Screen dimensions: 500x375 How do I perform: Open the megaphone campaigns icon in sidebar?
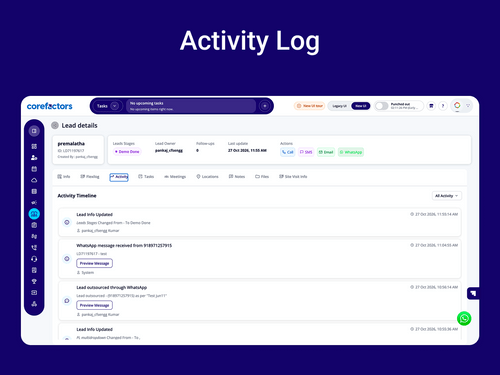point(34,203)
